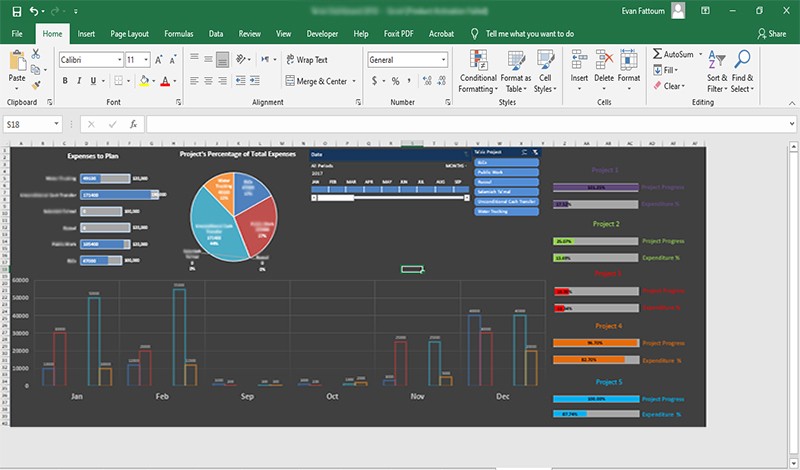Open the Calibri font name dropdown

pyautogui.click(x=117, y=60)
